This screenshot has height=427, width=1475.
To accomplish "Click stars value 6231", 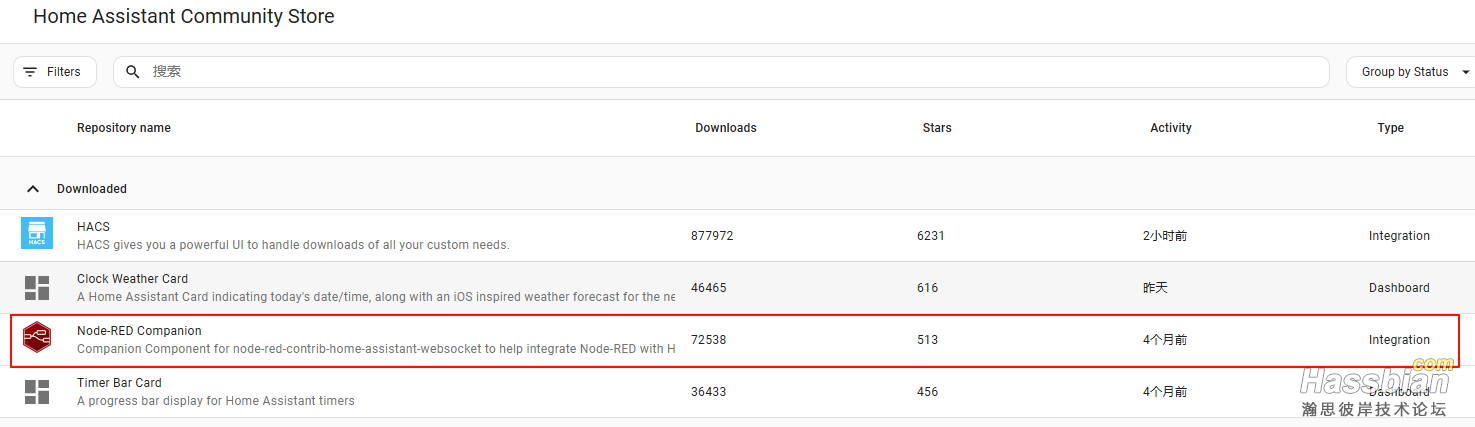I will (931, 236).
